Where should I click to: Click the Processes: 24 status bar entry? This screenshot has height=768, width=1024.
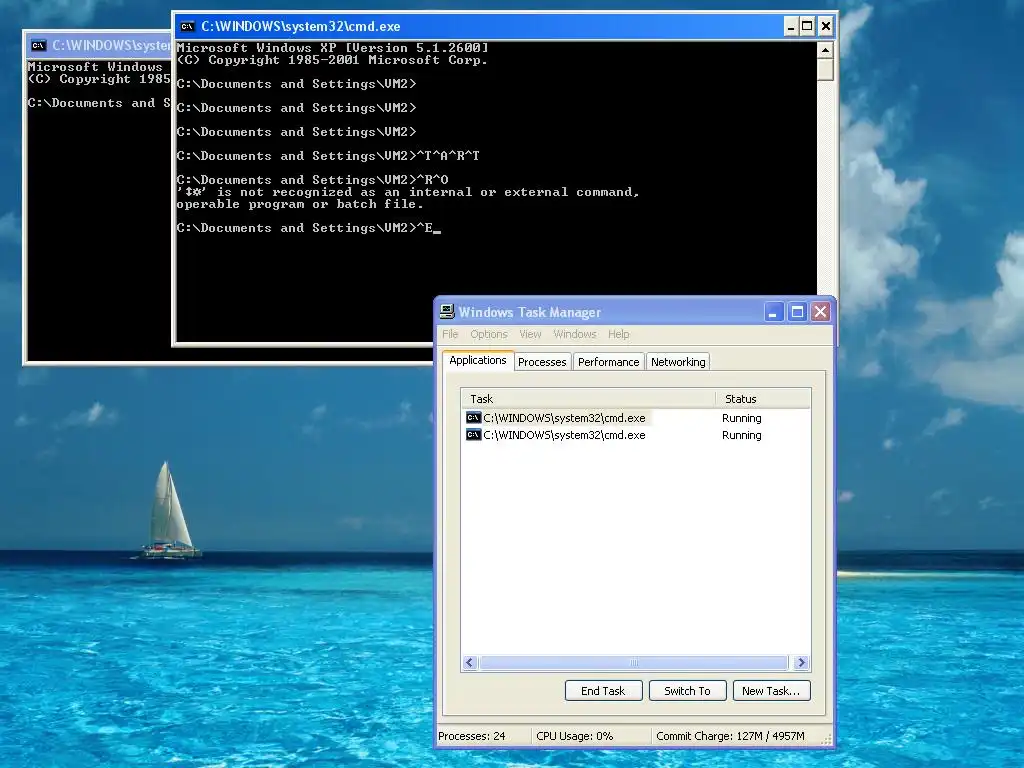tap(472, 736)
